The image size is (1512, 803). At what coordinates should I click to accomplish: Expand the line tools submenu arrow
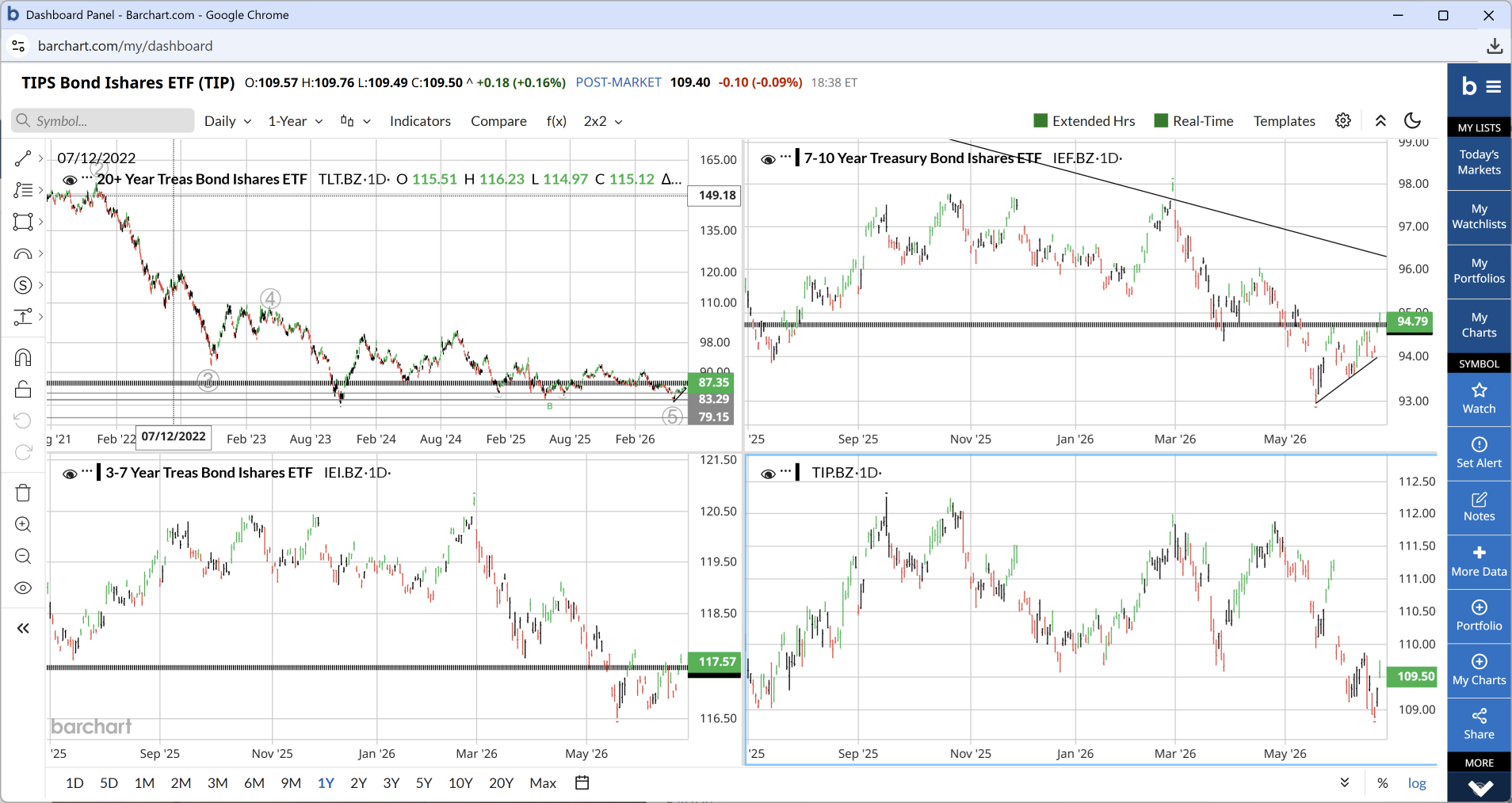pyautogui.click(x=39, y=158)
